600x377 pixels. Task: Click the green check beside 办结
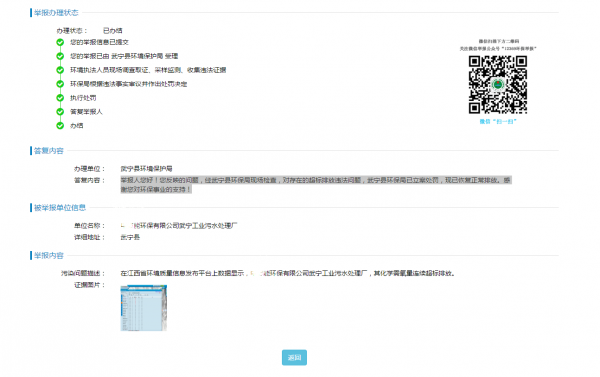click(x=60, y=126)
